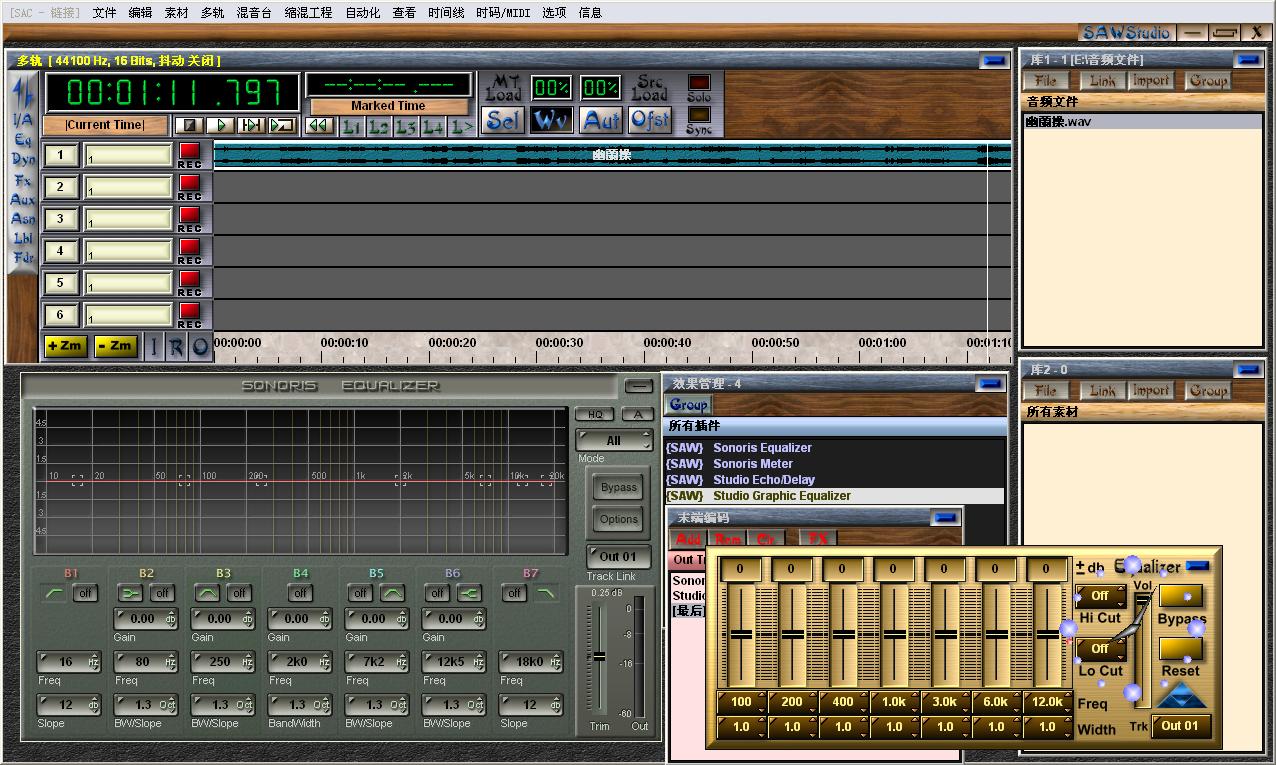Change the B7 Freq 18k0 value
1276x765 pixels.
[530, 662]
